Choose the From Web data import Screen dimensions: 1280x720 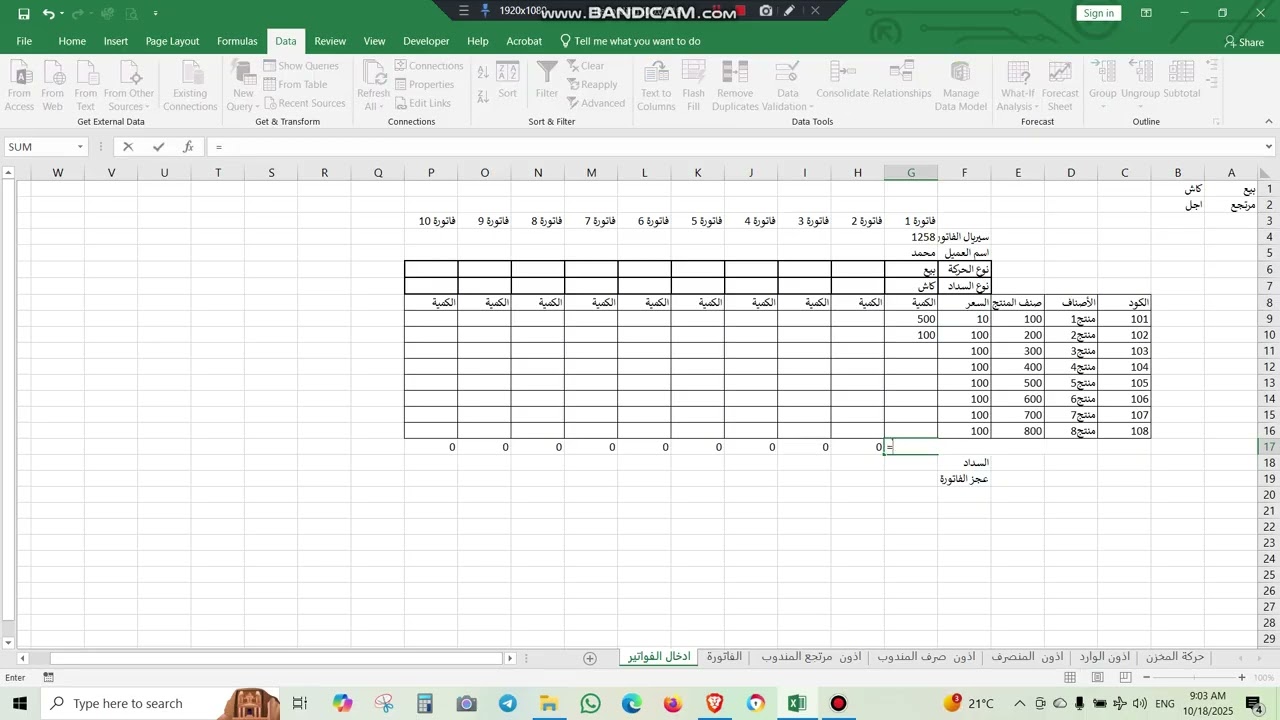pyautogui.click(x=53, y=87)
